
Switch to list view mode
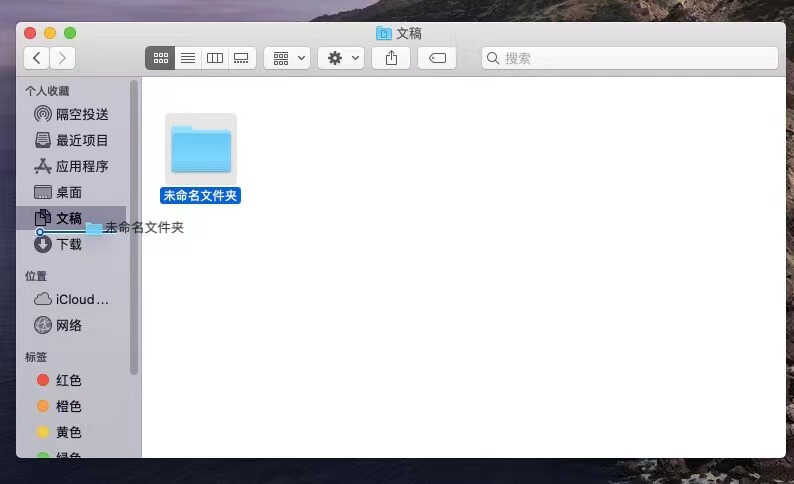click(x=188, y=58)
